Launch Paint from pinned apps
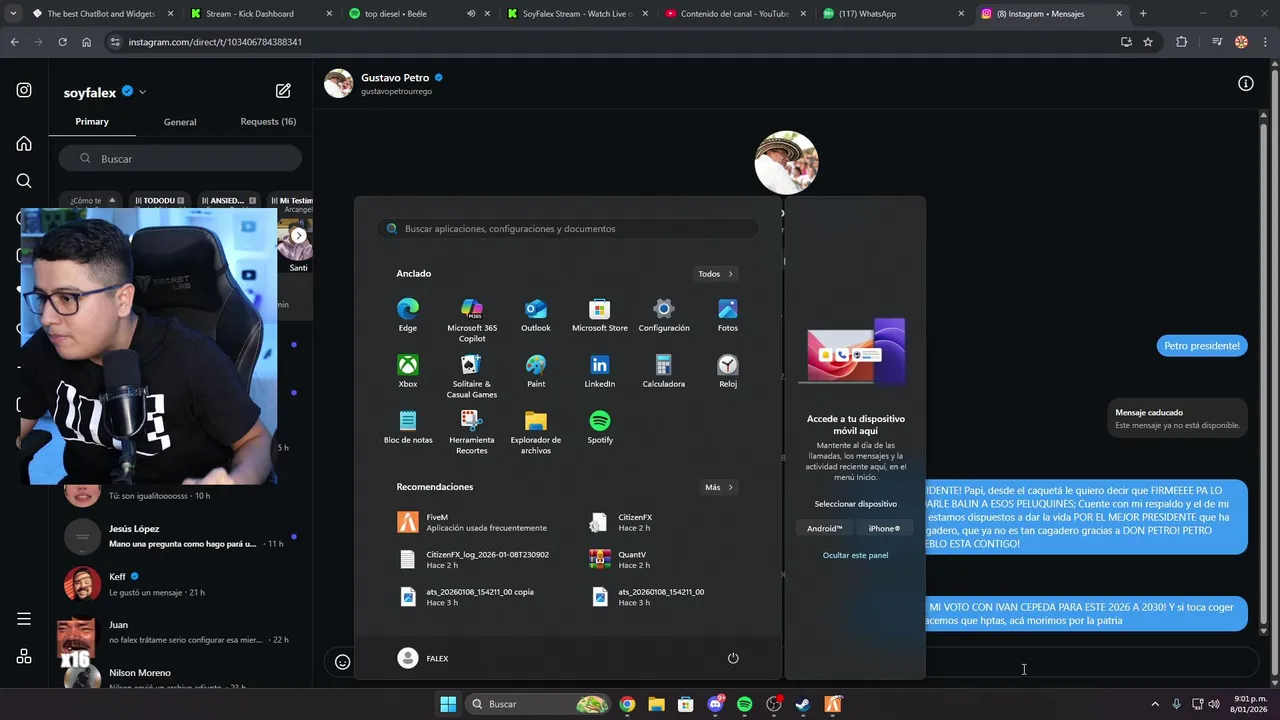Screen dimensions: 1280x720 (536, 371)
